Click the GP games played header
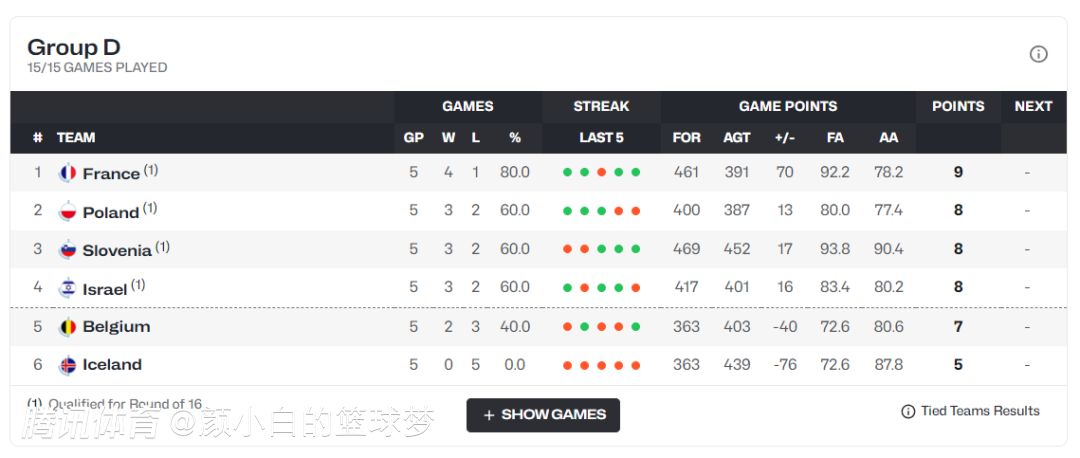The width and height of the screenshot is (1080, 458). [413, 138]
